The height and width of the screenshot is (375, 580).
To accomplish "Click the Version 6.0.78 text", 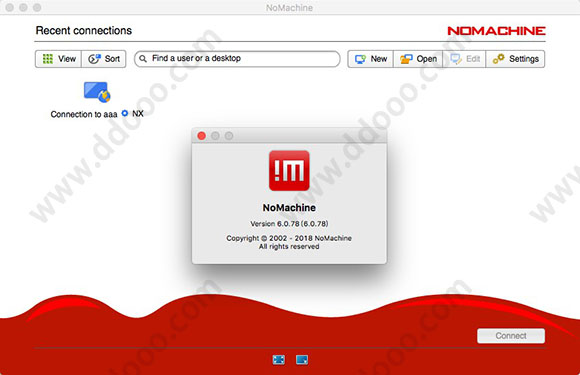I will (289, 224).
